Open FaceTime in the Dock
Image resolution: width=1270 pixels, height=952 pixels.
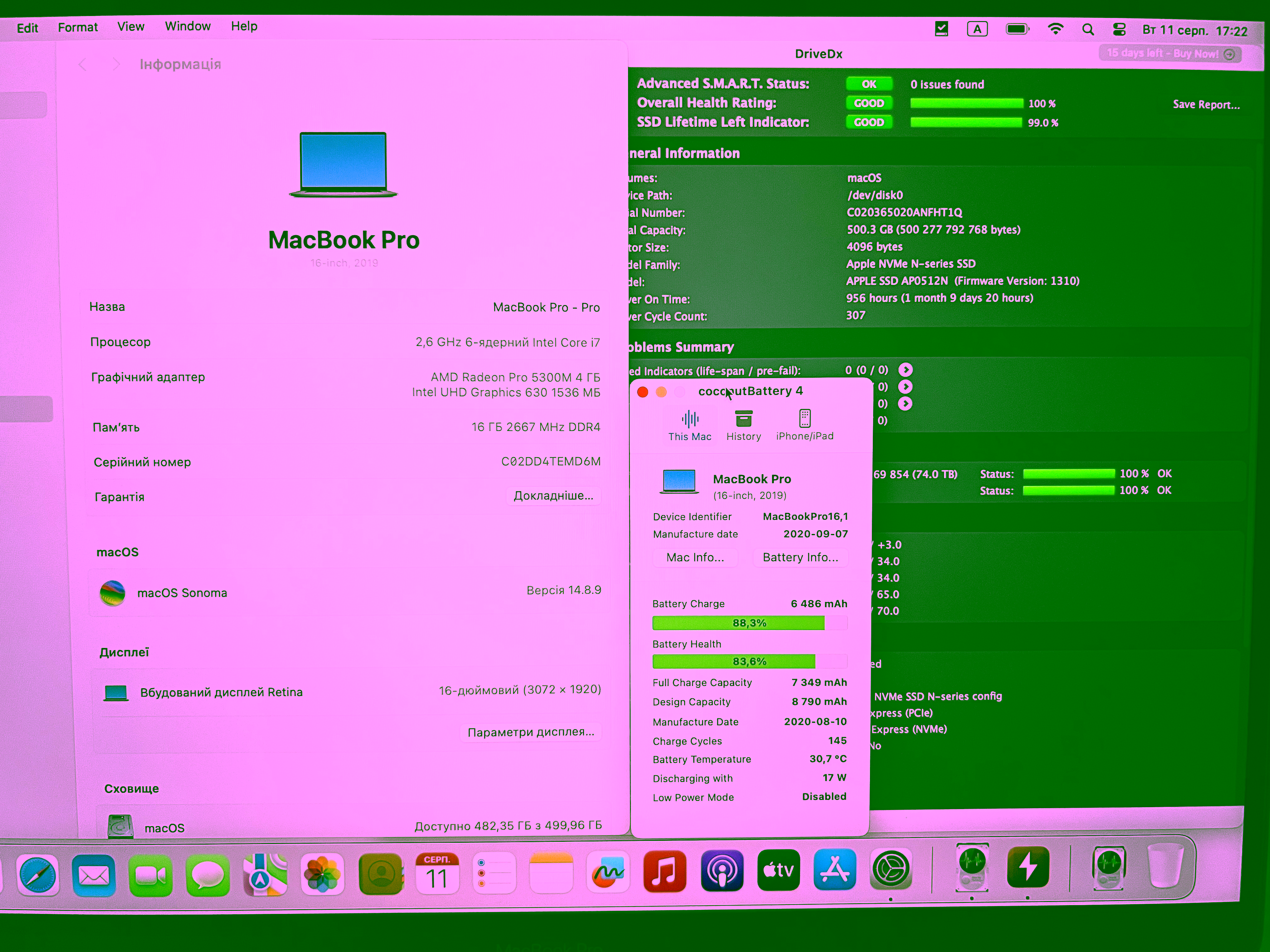[x=151, y=875]
